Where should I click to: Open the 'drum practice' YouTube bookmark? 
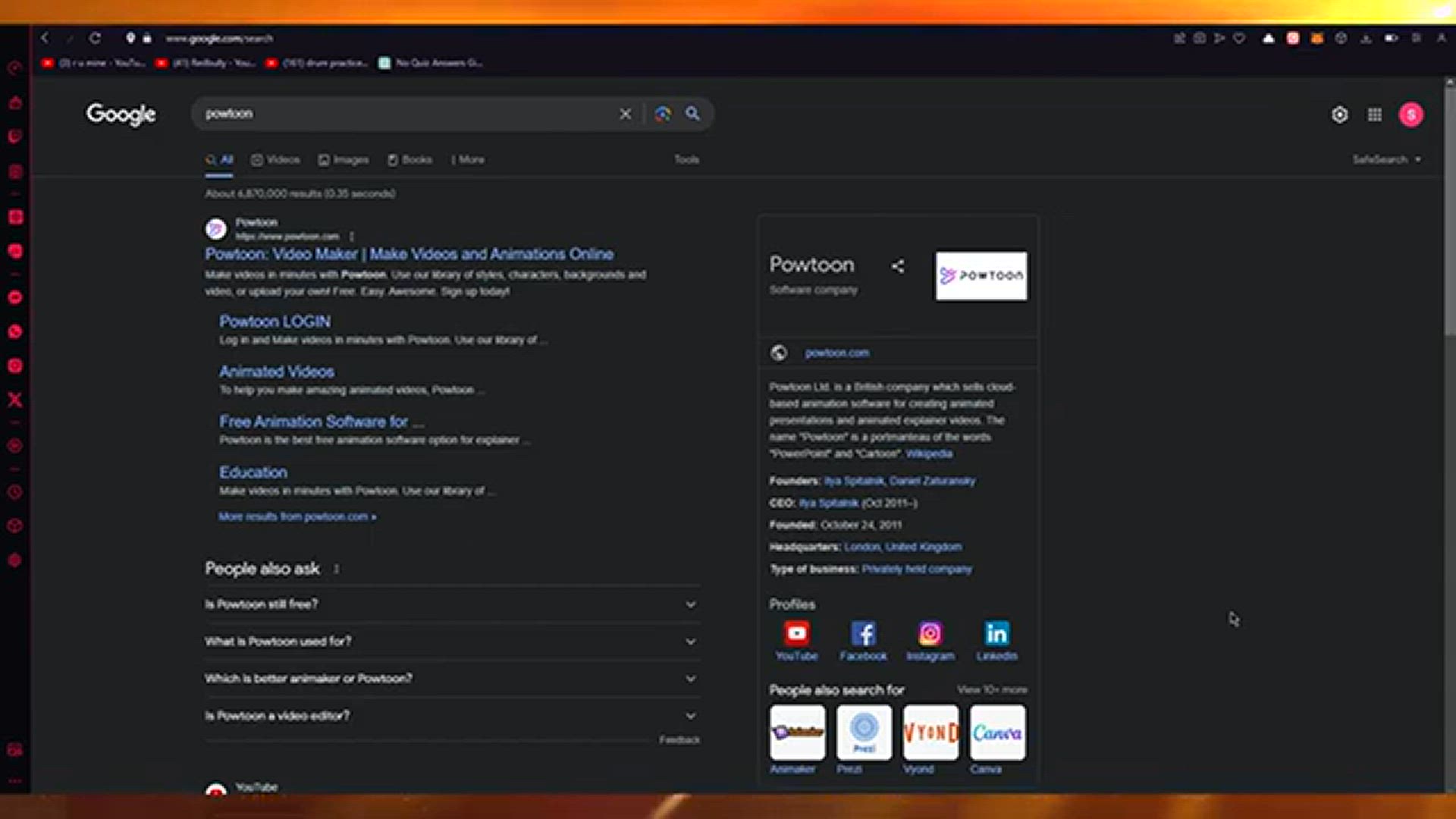click(317, 63)
